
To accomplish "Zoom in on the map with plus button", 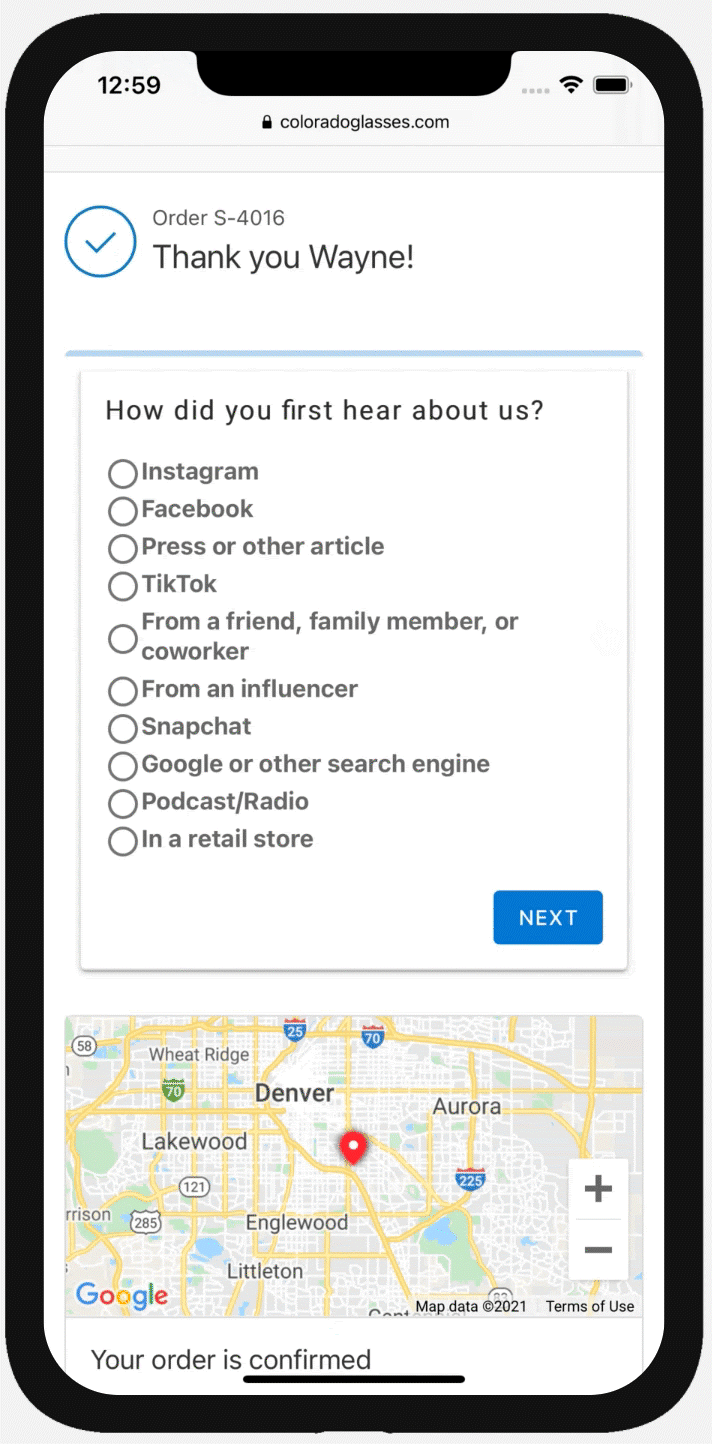I will (x=598, y=1189).
